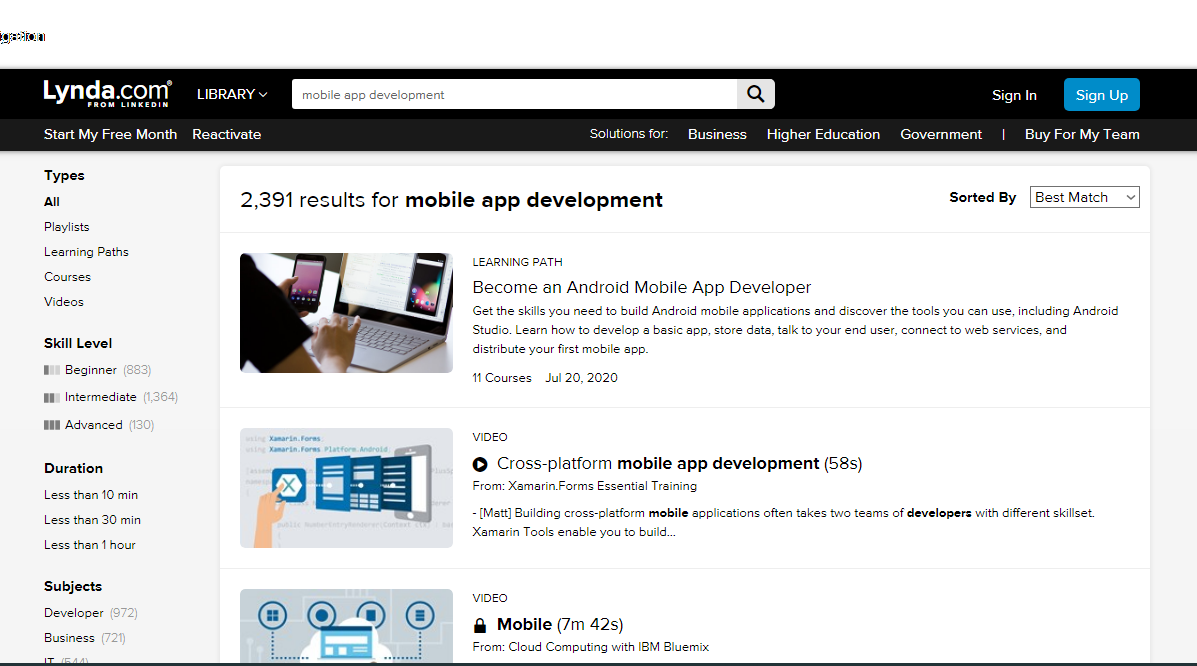Select Advanced skill level bars icon
Image resolution: width=1197 pixels, height=666 pixels.
point(52,425)
